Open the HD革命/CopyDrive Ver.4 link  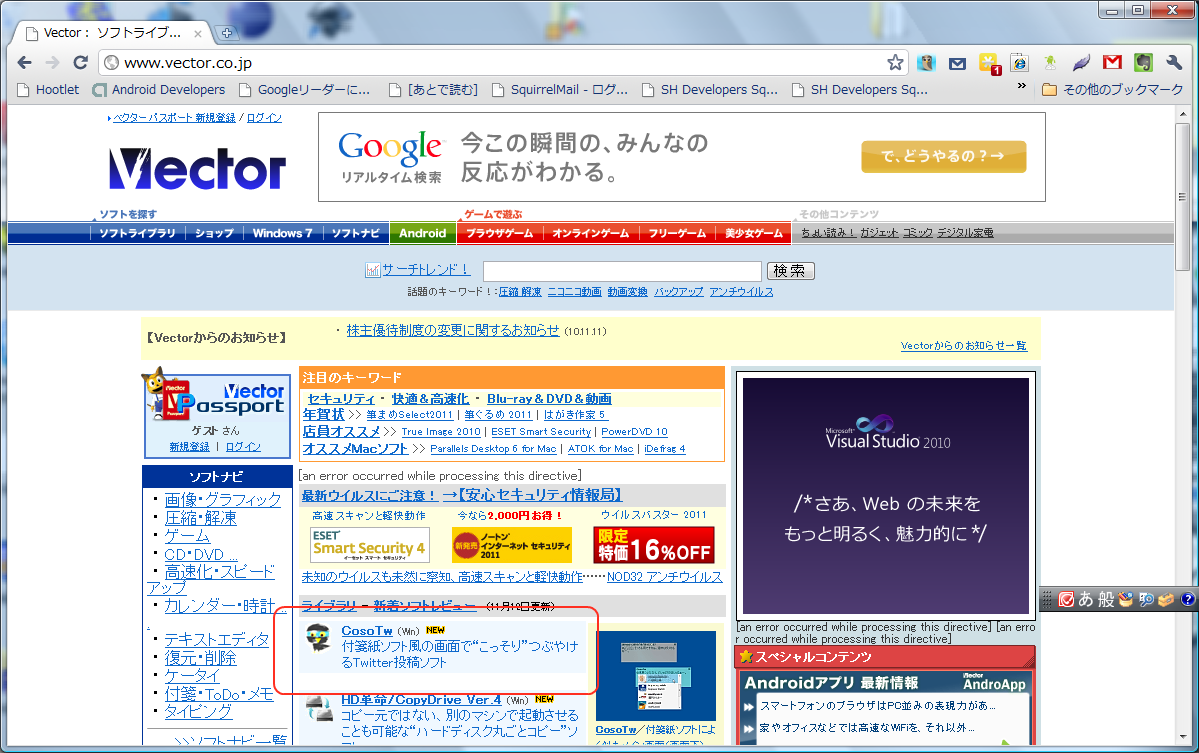click(x=421, y=699)
